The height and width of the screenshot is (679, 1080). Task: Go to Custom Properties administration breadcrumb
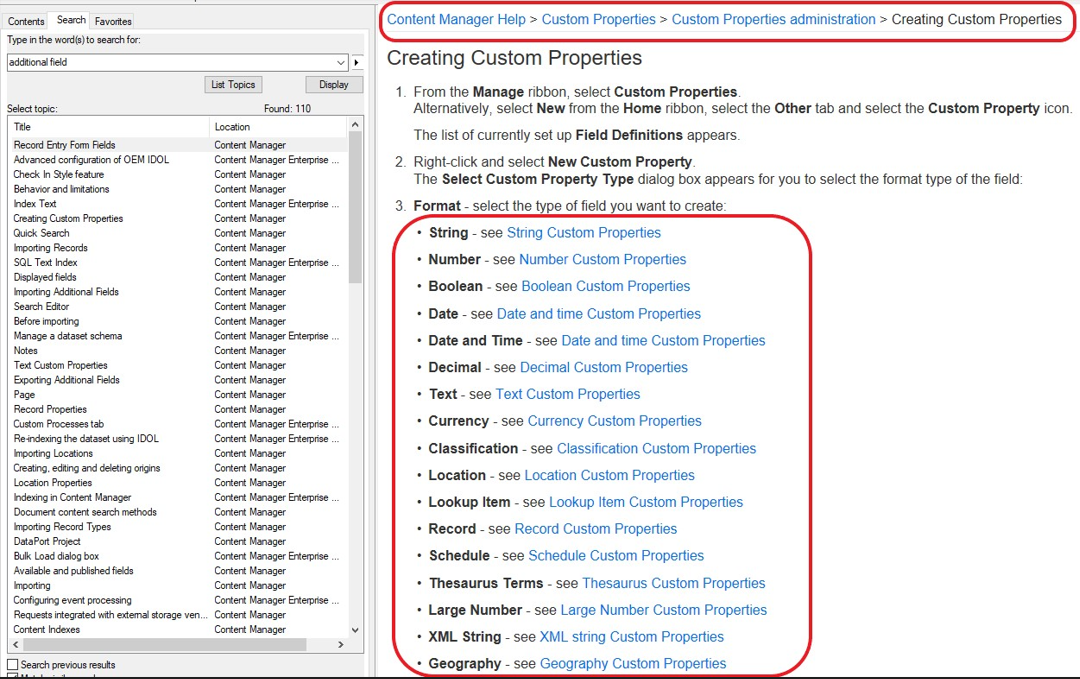click(773, 19)
